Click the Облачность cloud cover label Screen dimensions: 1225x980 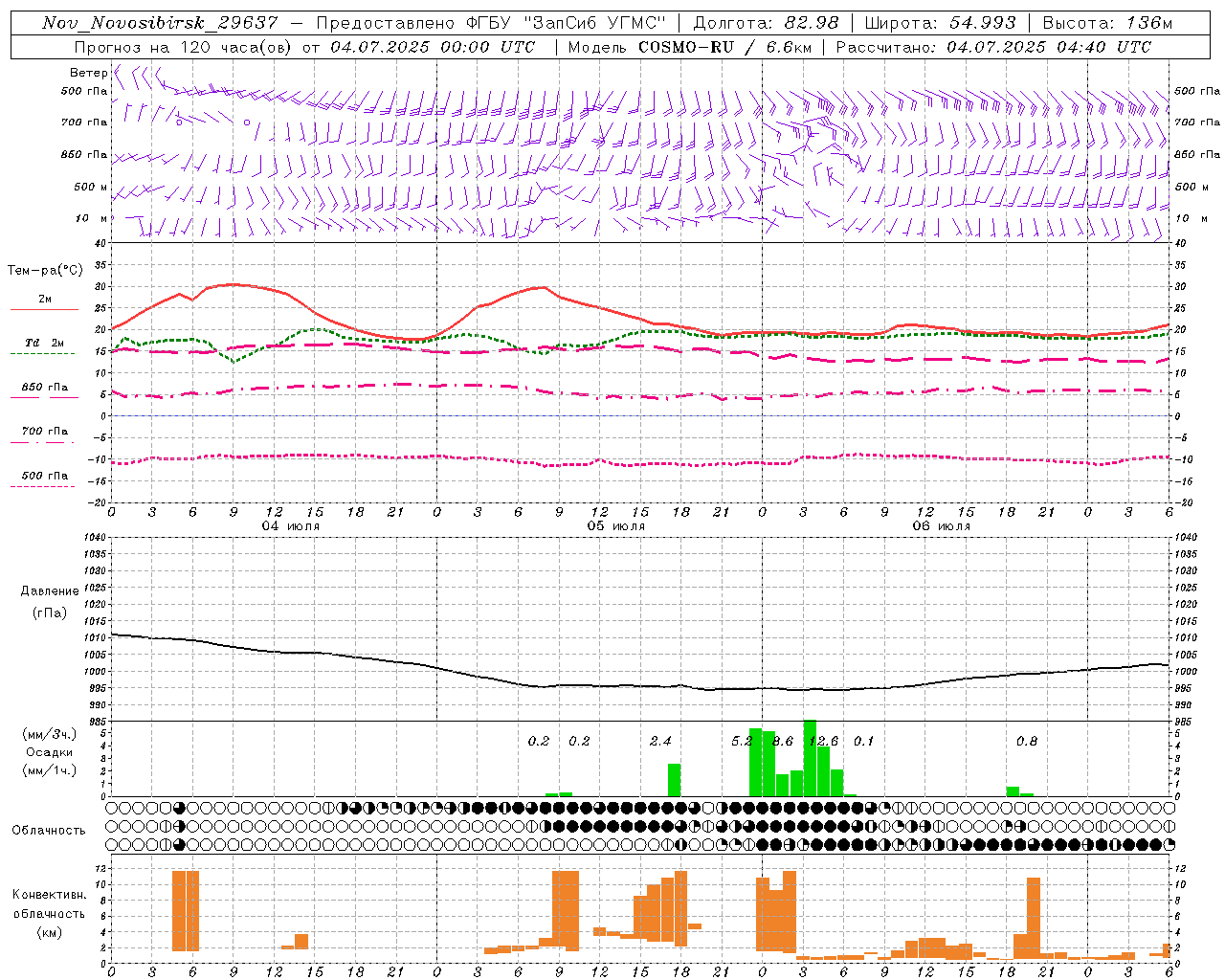[x=49, y=830]
